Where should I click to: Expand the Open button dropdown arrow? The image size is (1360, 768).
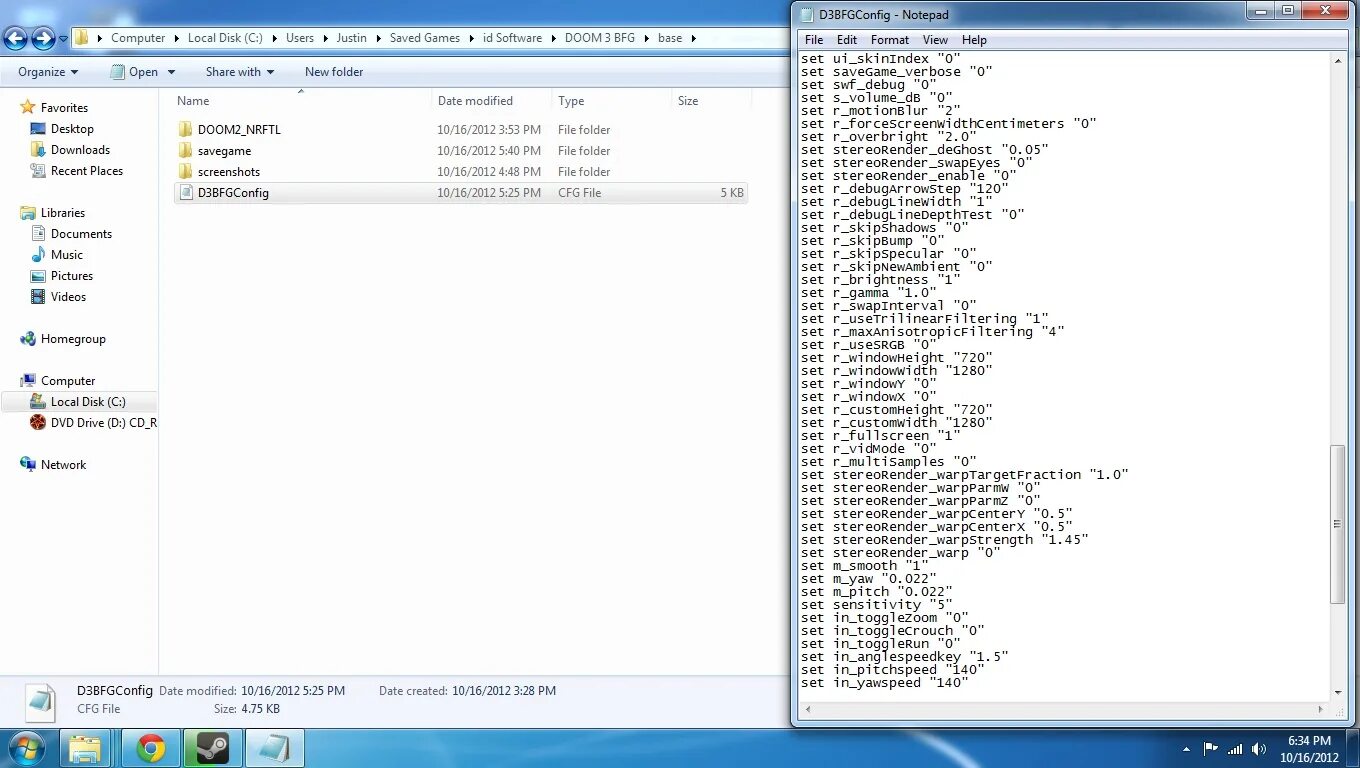pyautogui.click(x=171, y=72)
